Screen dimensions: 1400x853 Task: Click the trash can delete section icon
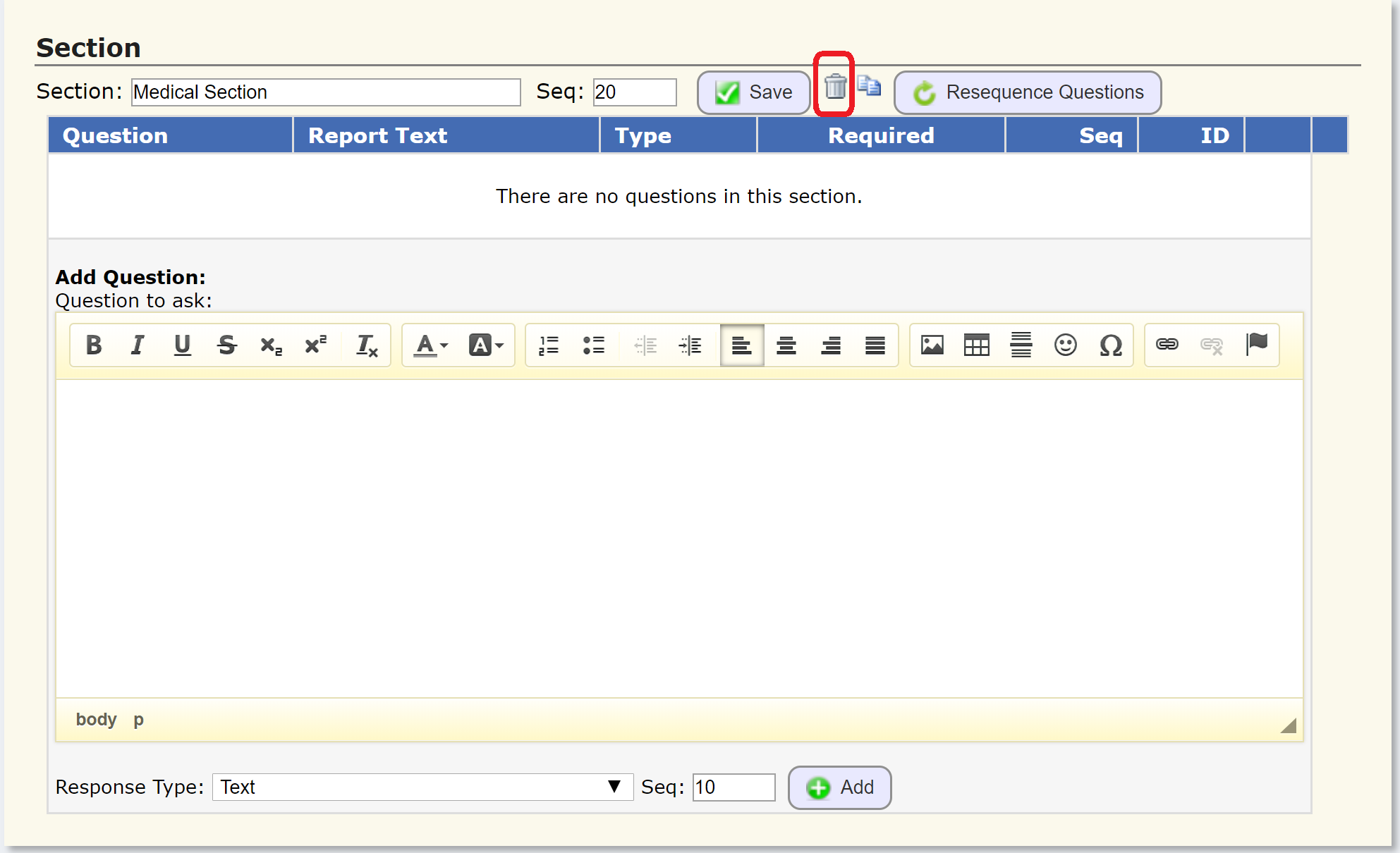(x=835, y=87)
